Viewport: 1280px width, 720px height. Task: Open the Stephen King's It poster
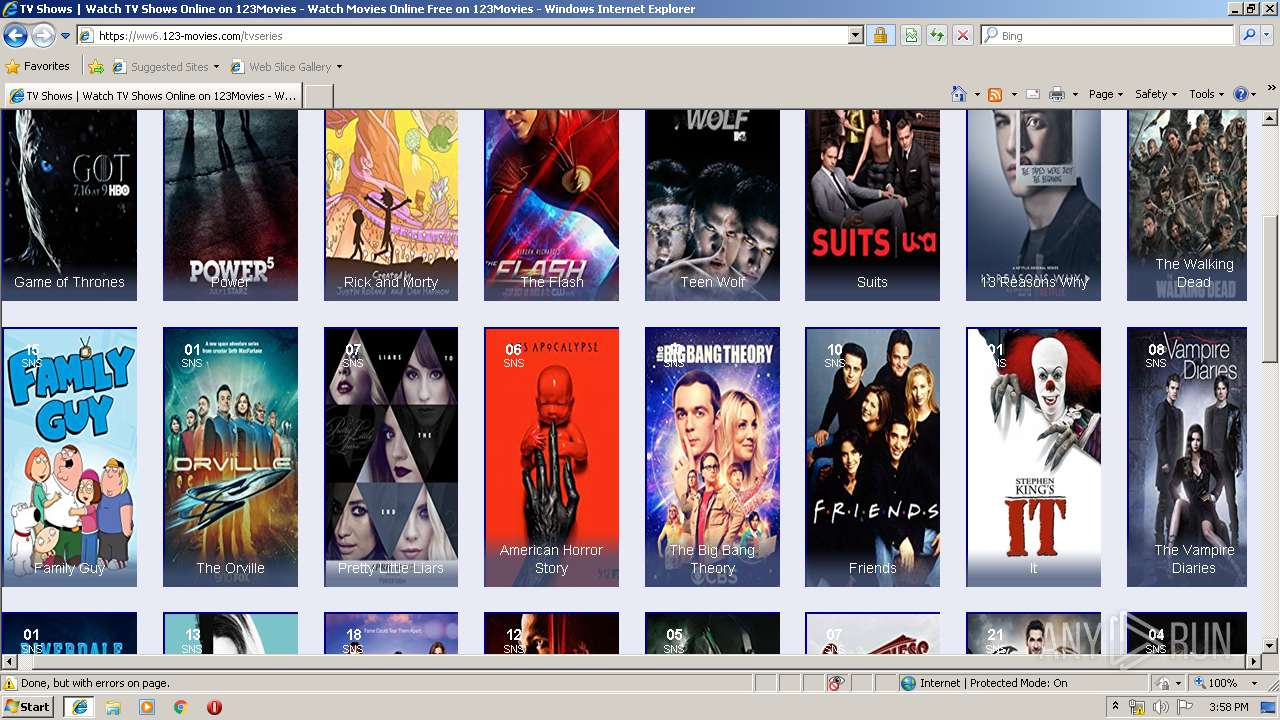coord(1033,457)
